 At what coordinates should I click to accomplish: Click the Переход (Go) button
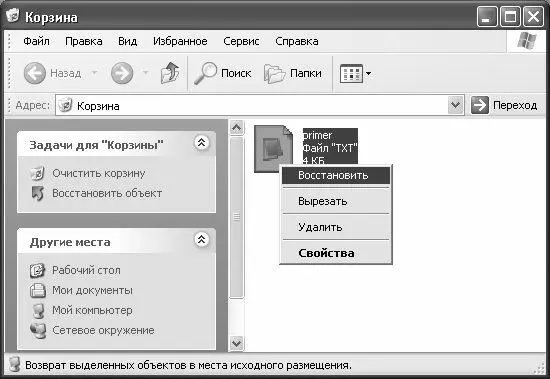click(504, 105)
